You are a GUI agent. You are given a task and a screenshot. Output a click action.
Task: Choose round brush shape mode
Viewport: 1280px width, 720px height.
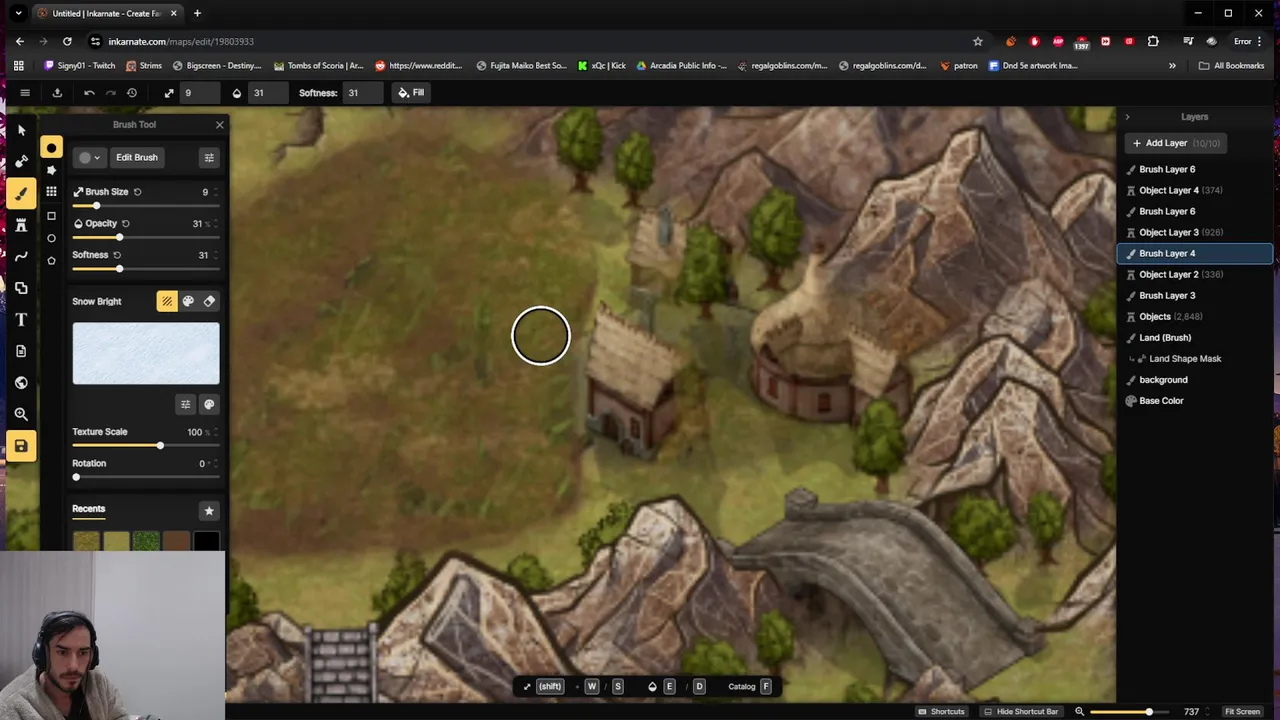51,148
